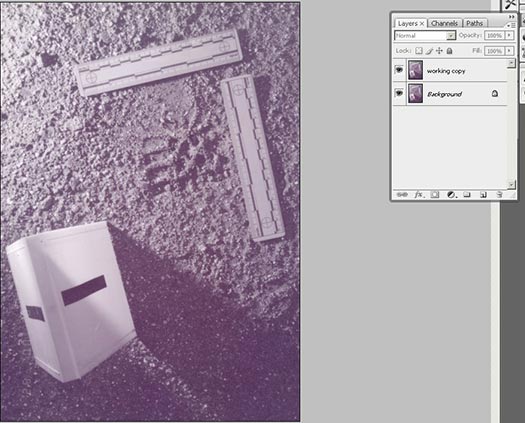Toggle Lock all padlock icon
Viewport: 525px width, 423px height.
450,51
